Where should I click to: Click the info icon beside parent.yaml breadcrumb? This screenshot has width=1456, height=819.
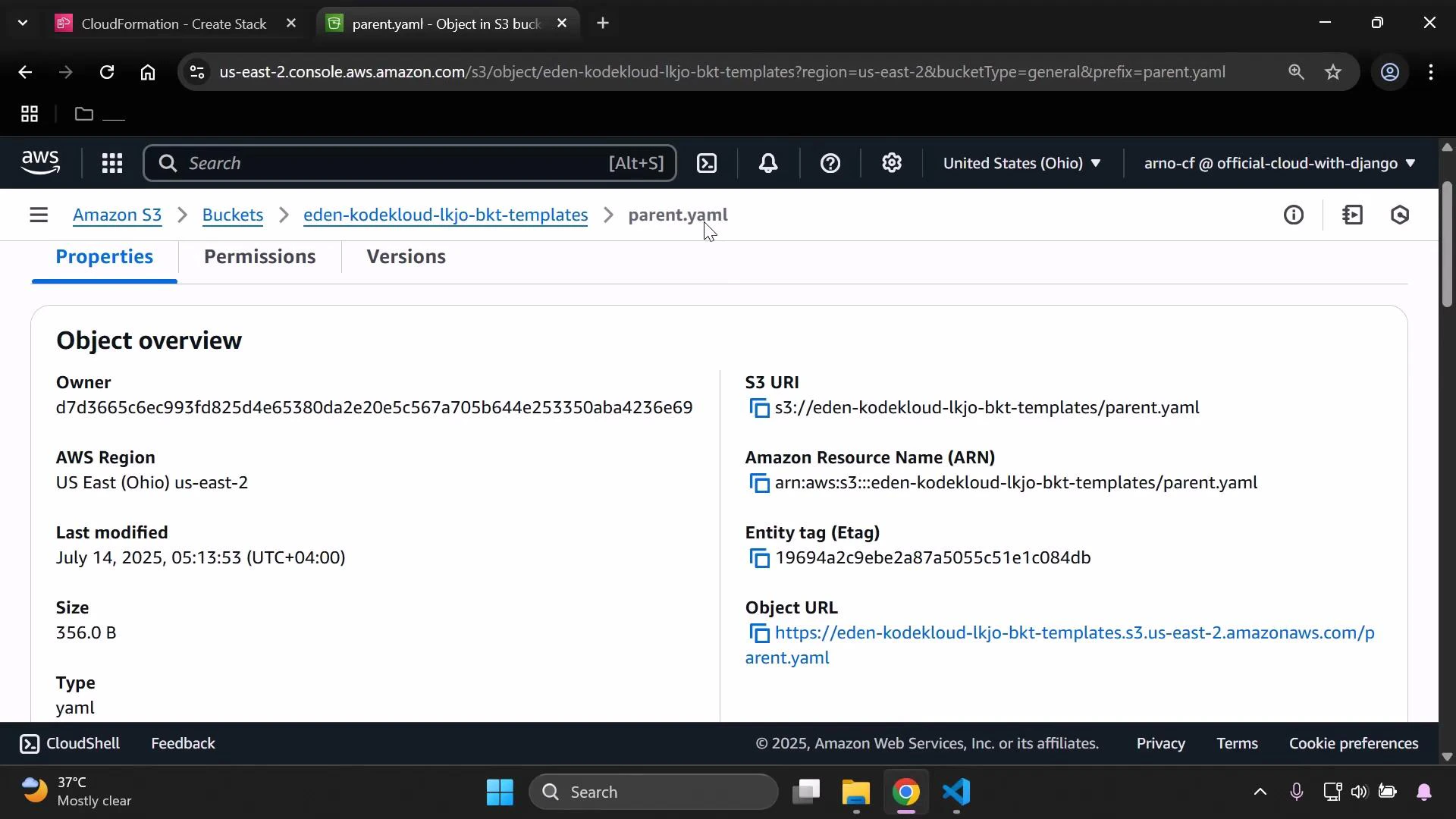[1294, 215]
